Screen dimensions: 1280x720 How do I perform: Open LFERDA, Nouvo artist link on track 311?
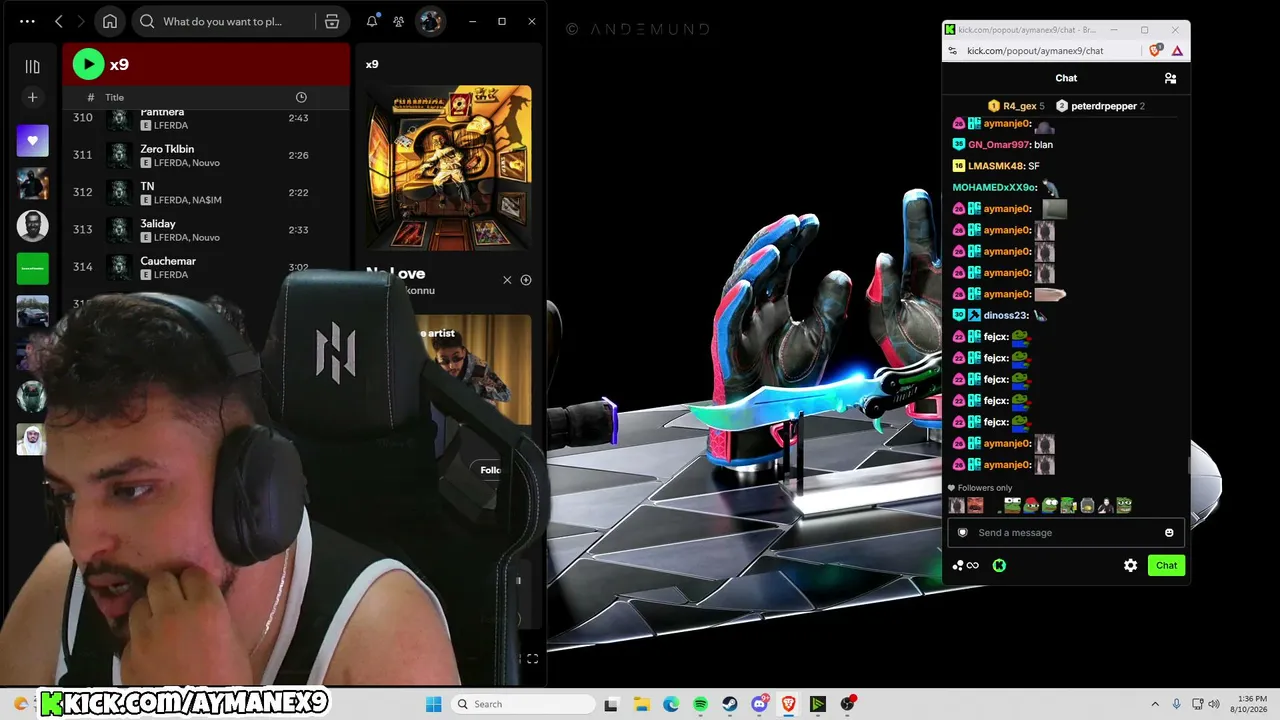[x=187, y=163]
